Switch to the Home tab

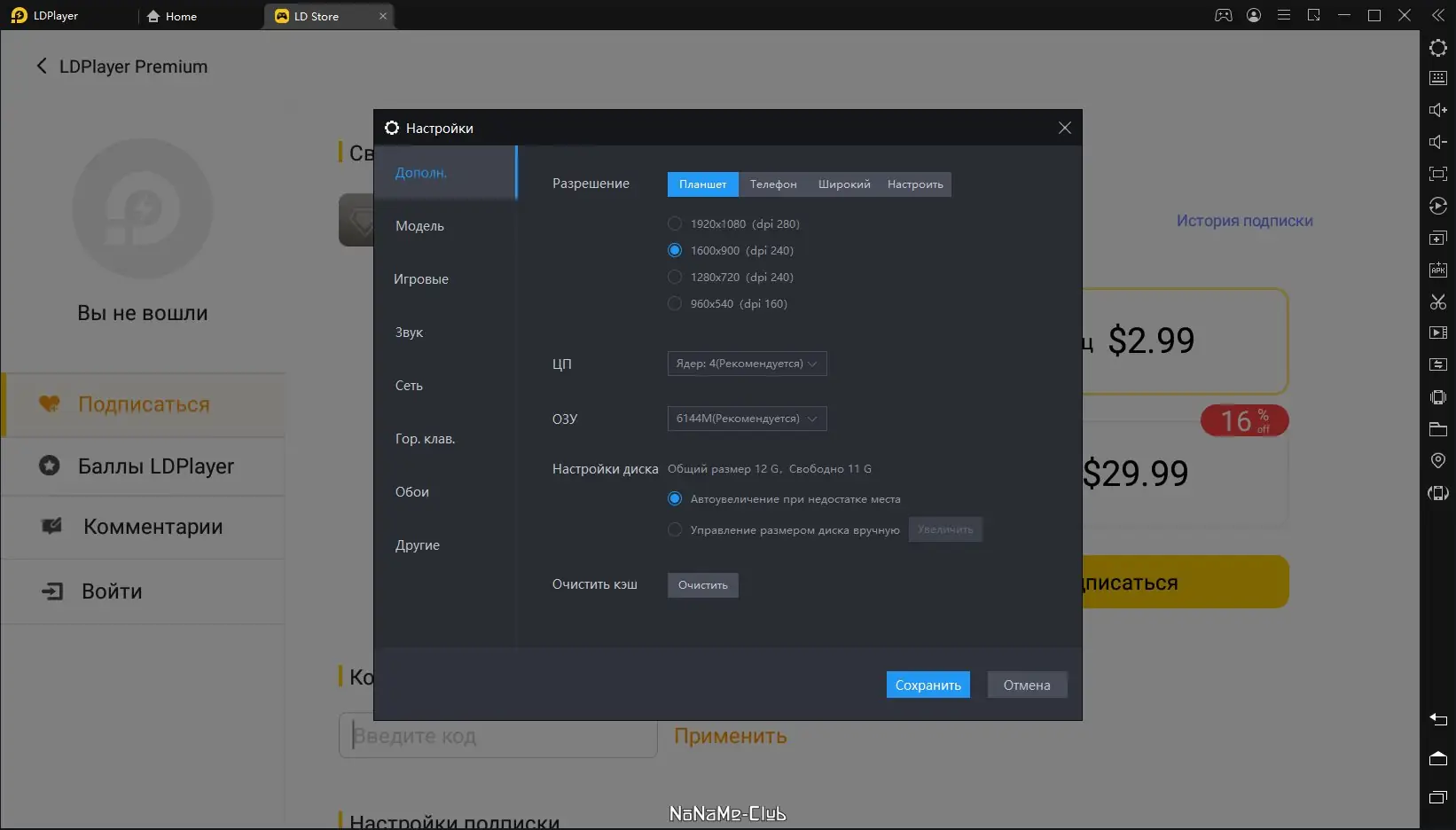(x=172, y=16)
